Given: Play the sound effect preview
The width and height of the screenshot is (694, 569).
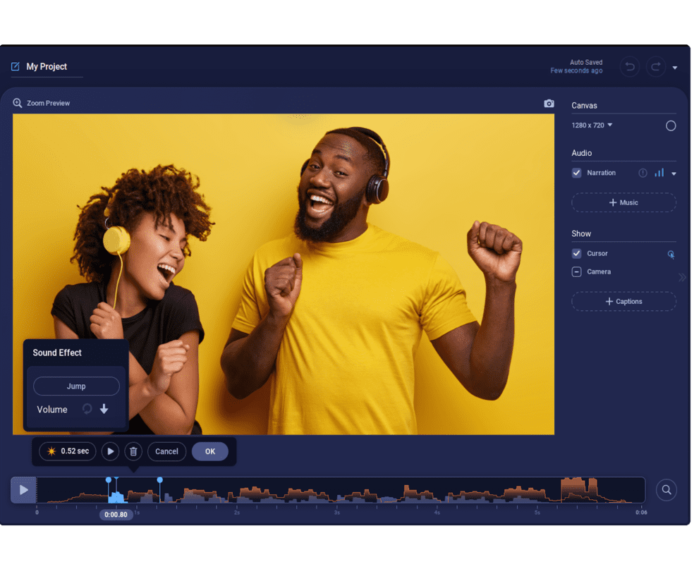Looking at the screenshot, I should pos(110,451).
